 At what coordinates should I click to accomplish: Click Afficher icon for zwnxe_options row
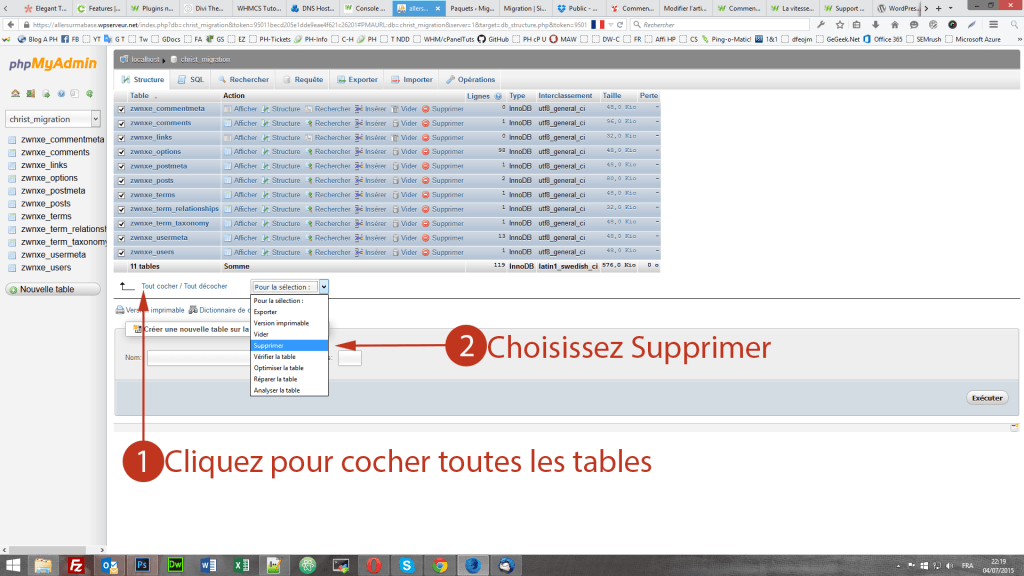(x=227, y=152)
